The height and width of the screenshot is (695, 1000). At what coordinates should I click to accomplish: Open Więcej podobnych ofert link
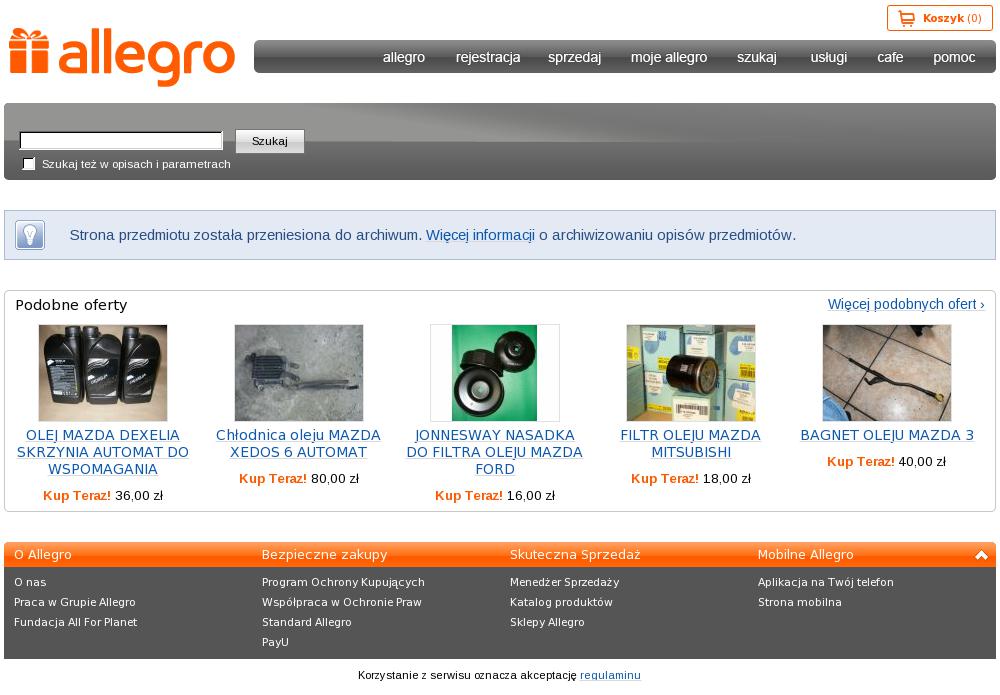coord(906,304)
